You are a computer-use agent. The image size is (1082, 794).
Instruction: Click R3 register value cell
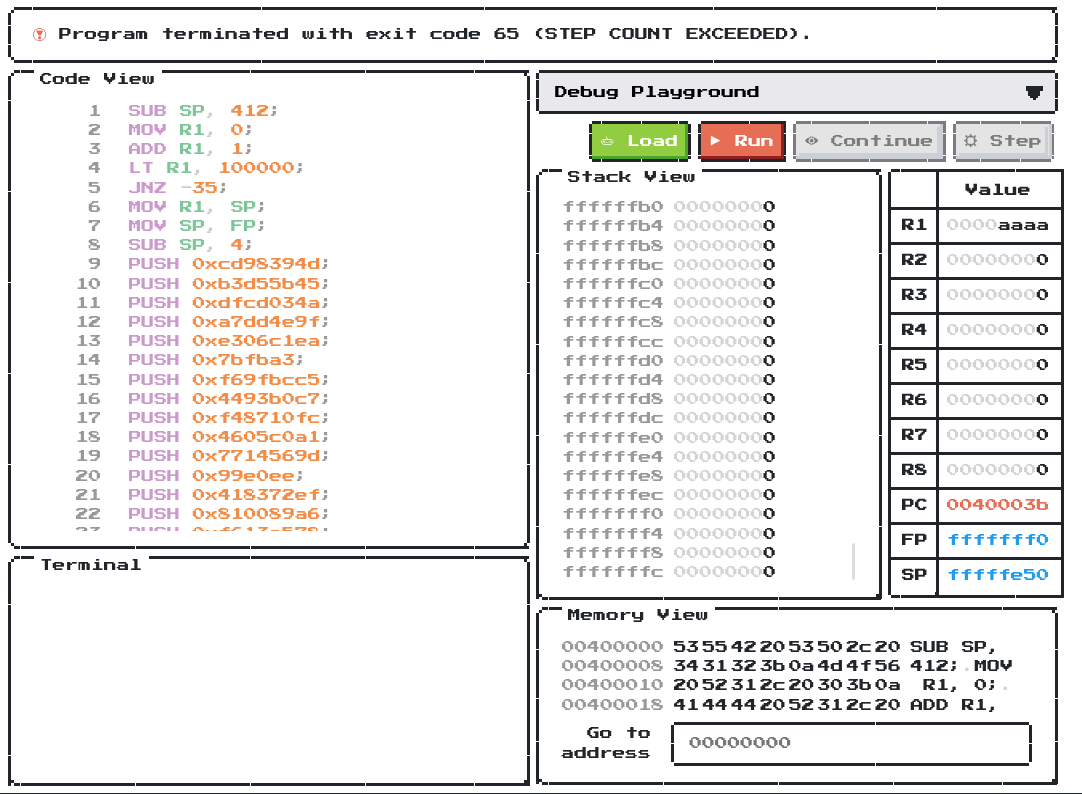[998, 295]
